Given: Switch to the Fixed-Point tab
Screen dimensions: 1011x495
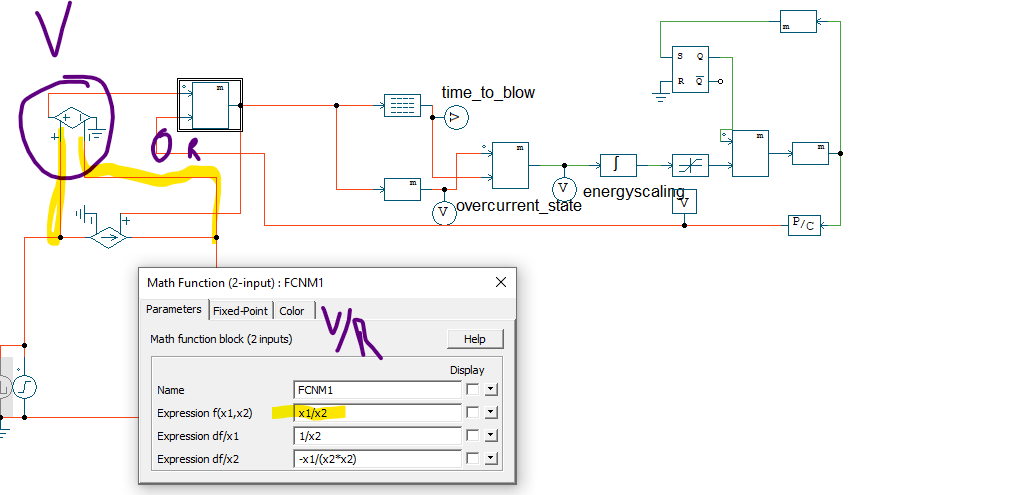Looking at the screenshot, I should pos(240,311).
